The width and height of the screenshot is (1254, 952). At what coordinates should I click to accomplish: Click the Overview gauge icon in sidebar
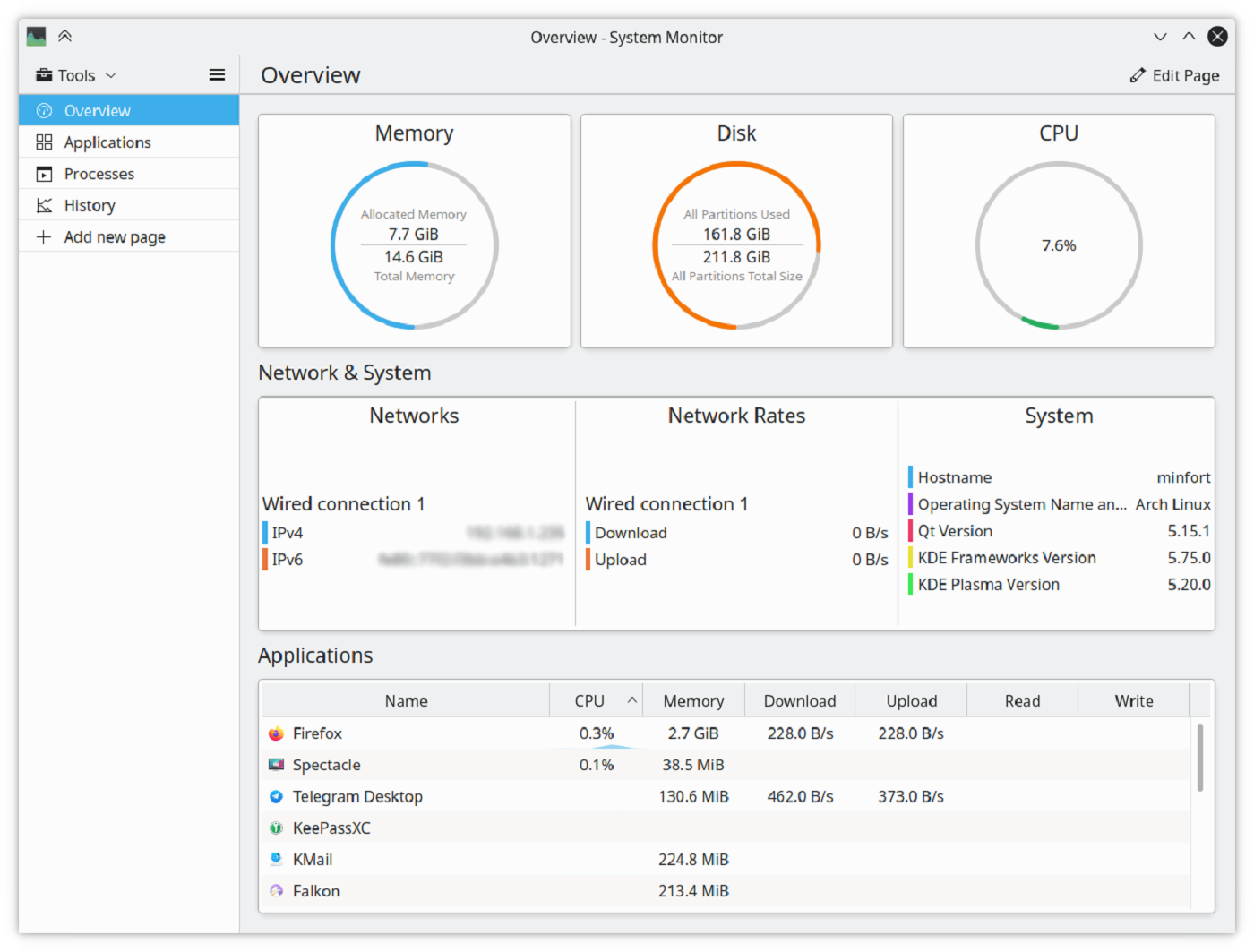click(x=43, y=110)
